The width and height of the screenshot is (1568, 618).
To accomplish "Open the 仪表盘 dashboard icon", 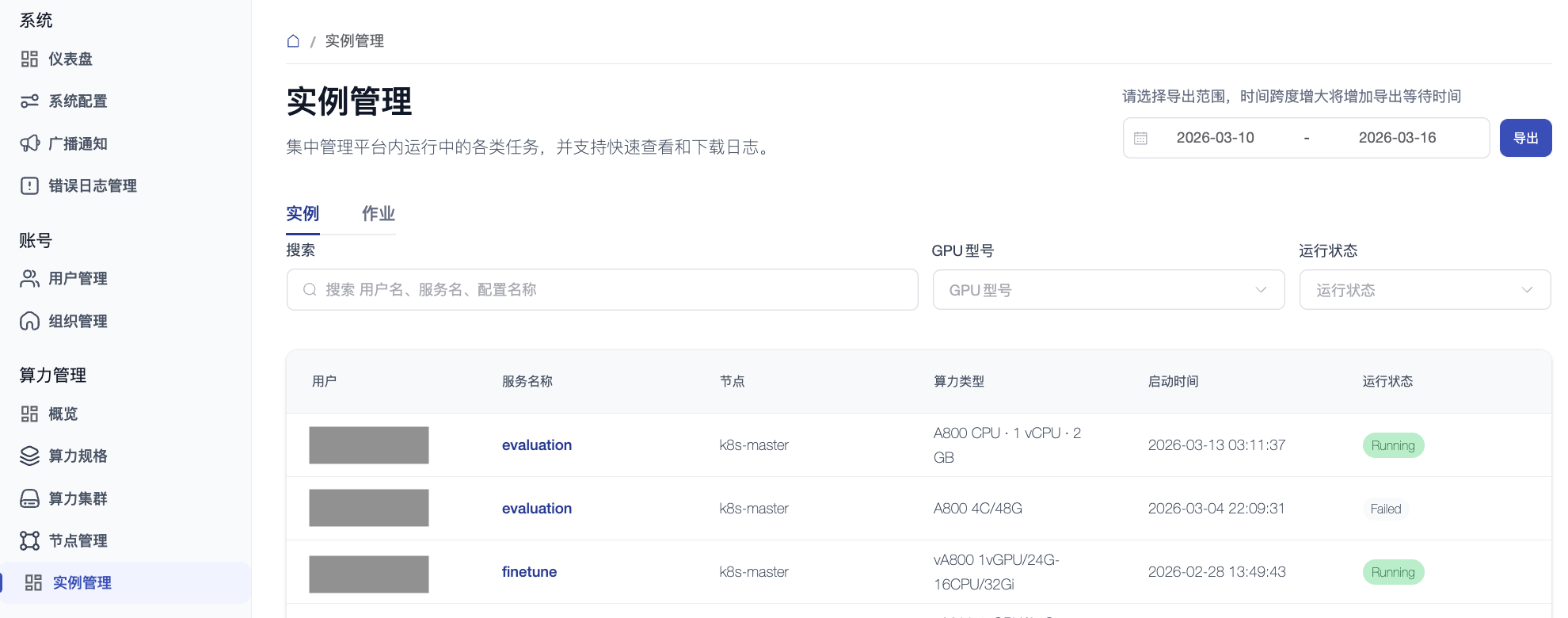I will click(x=29, y=59).
